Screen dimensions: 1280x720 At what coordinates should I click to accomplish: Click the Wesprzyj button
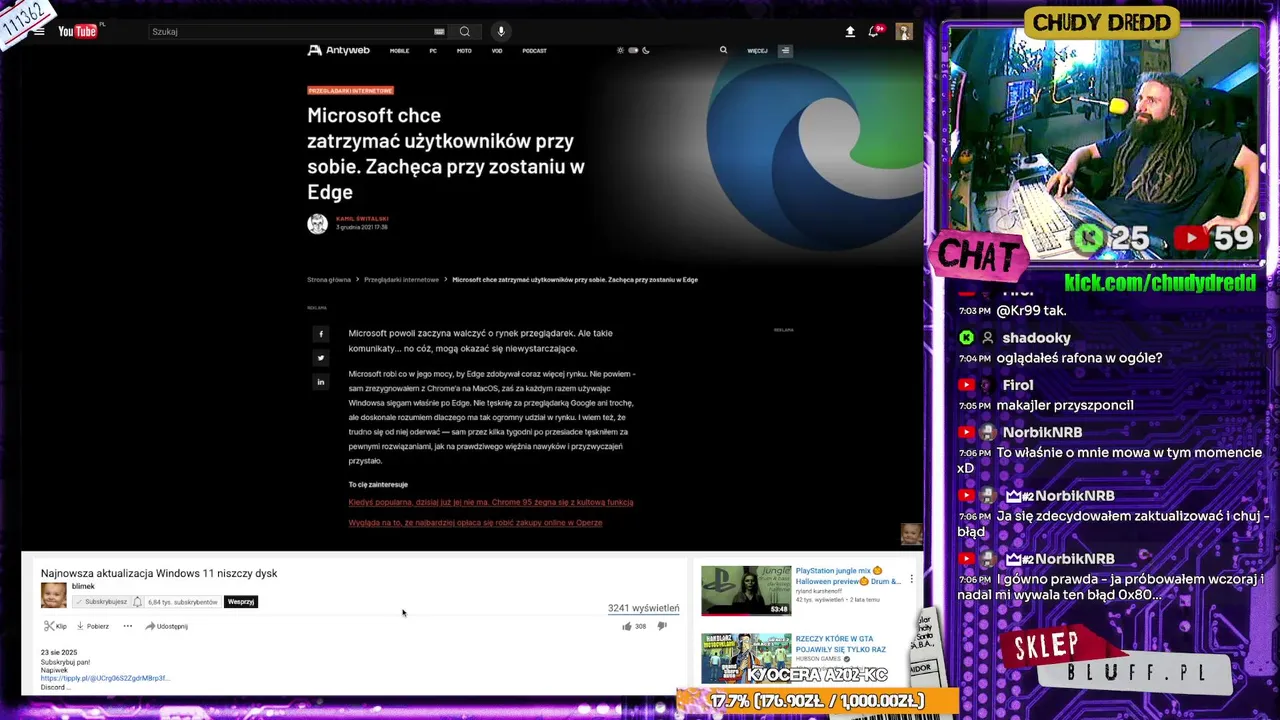pos(241,602)
